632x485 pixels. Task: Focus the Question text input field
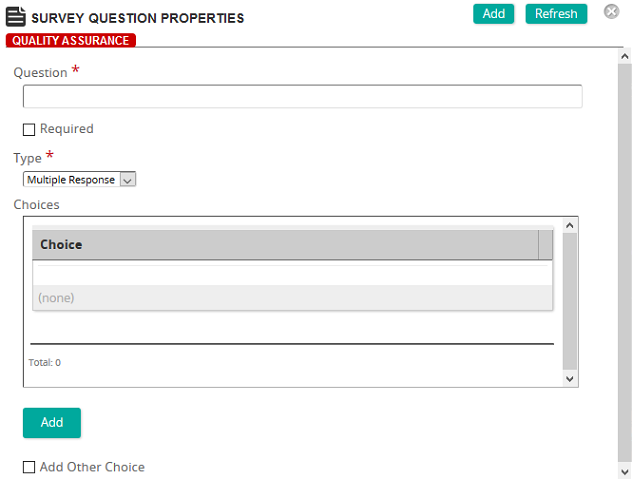pyautogui.click(x=302, y=96)
